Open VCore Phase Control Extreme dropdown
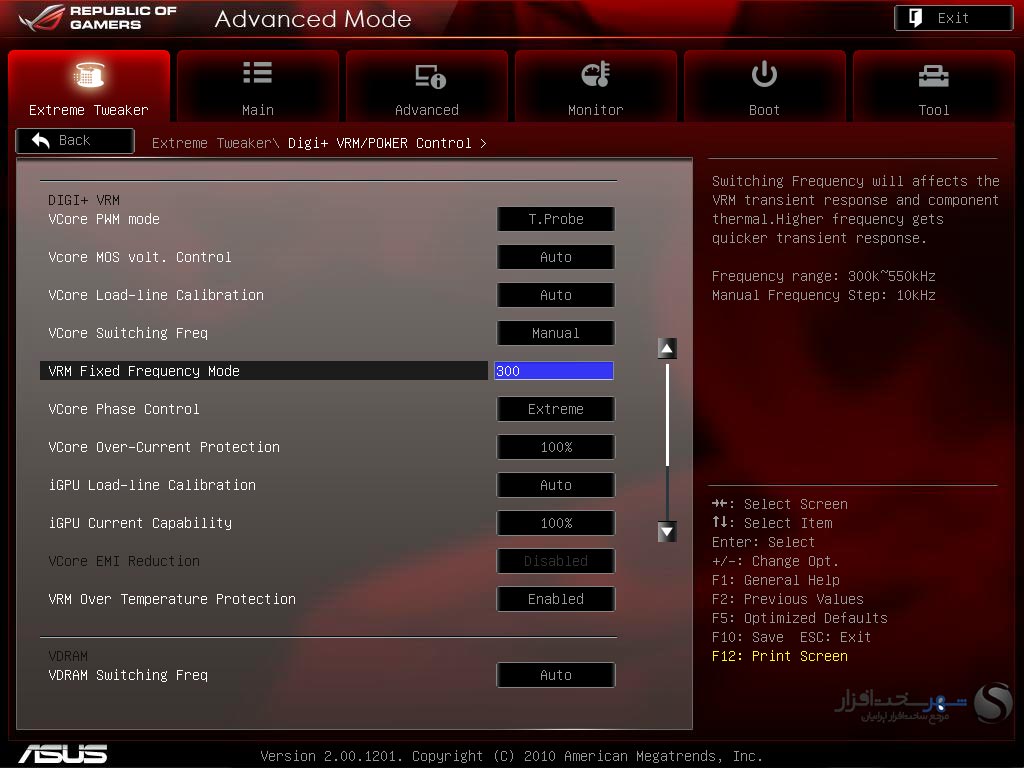 tap(556, 409)
